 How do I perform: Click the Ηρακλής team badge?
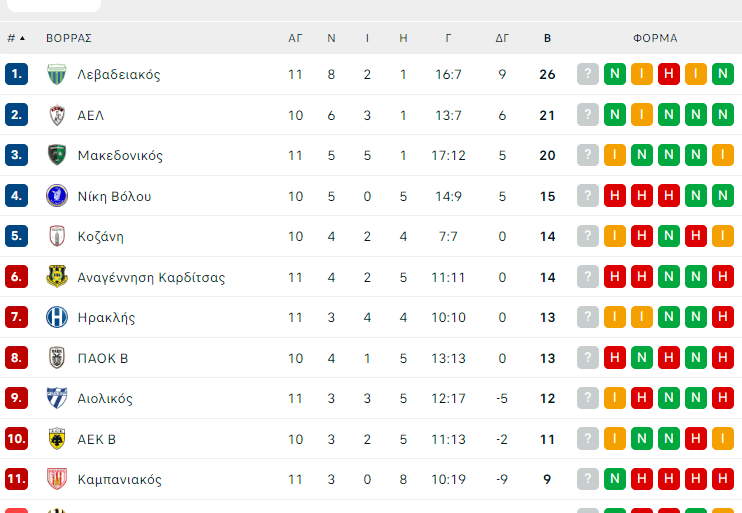57,318
